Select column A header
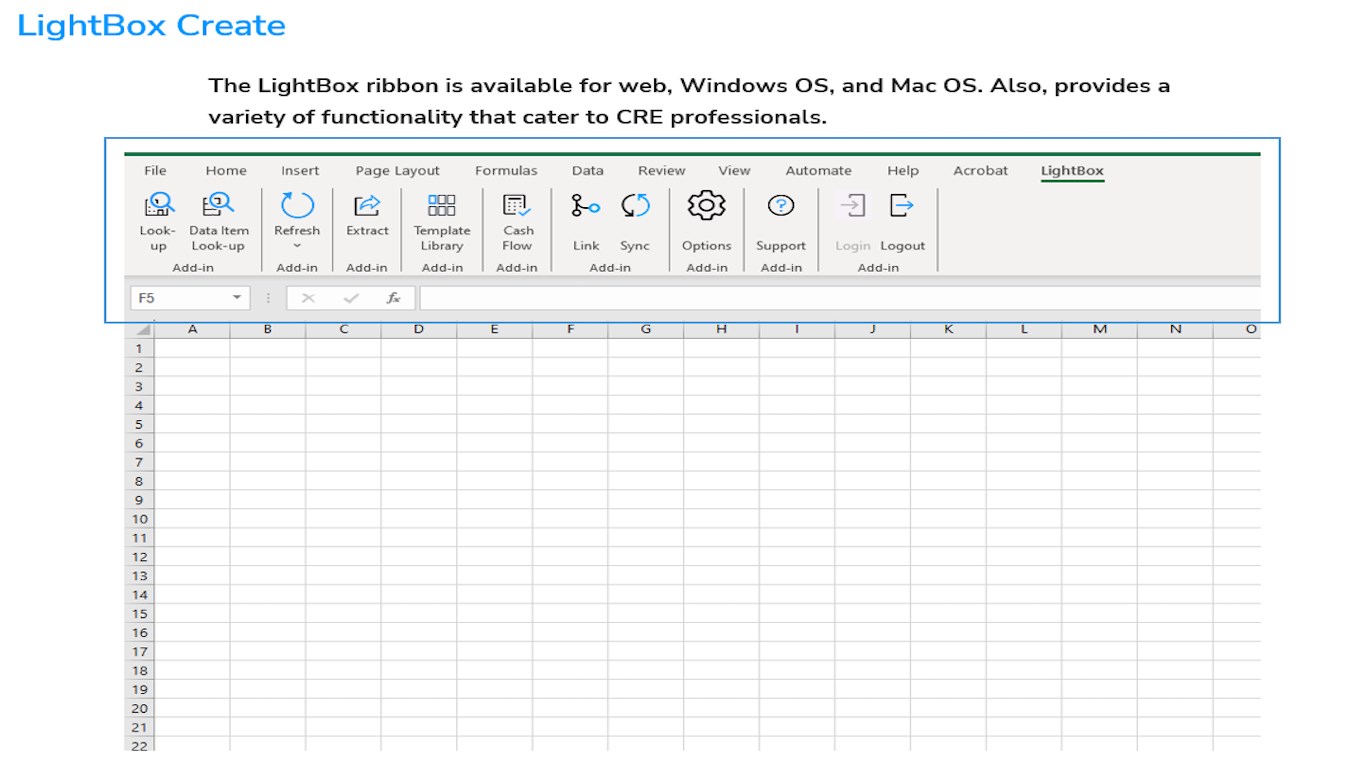1366x768 pixels. tap(192, 329)
